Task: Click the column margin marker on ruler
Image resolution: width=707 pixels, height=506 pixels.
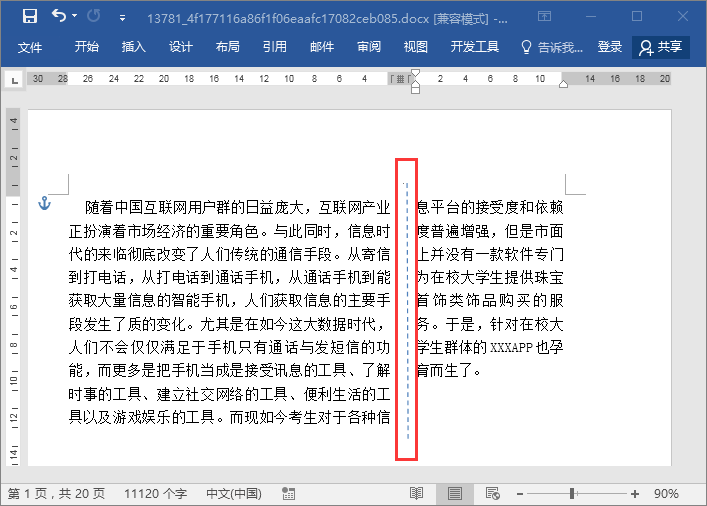Action: pos(400,79)
